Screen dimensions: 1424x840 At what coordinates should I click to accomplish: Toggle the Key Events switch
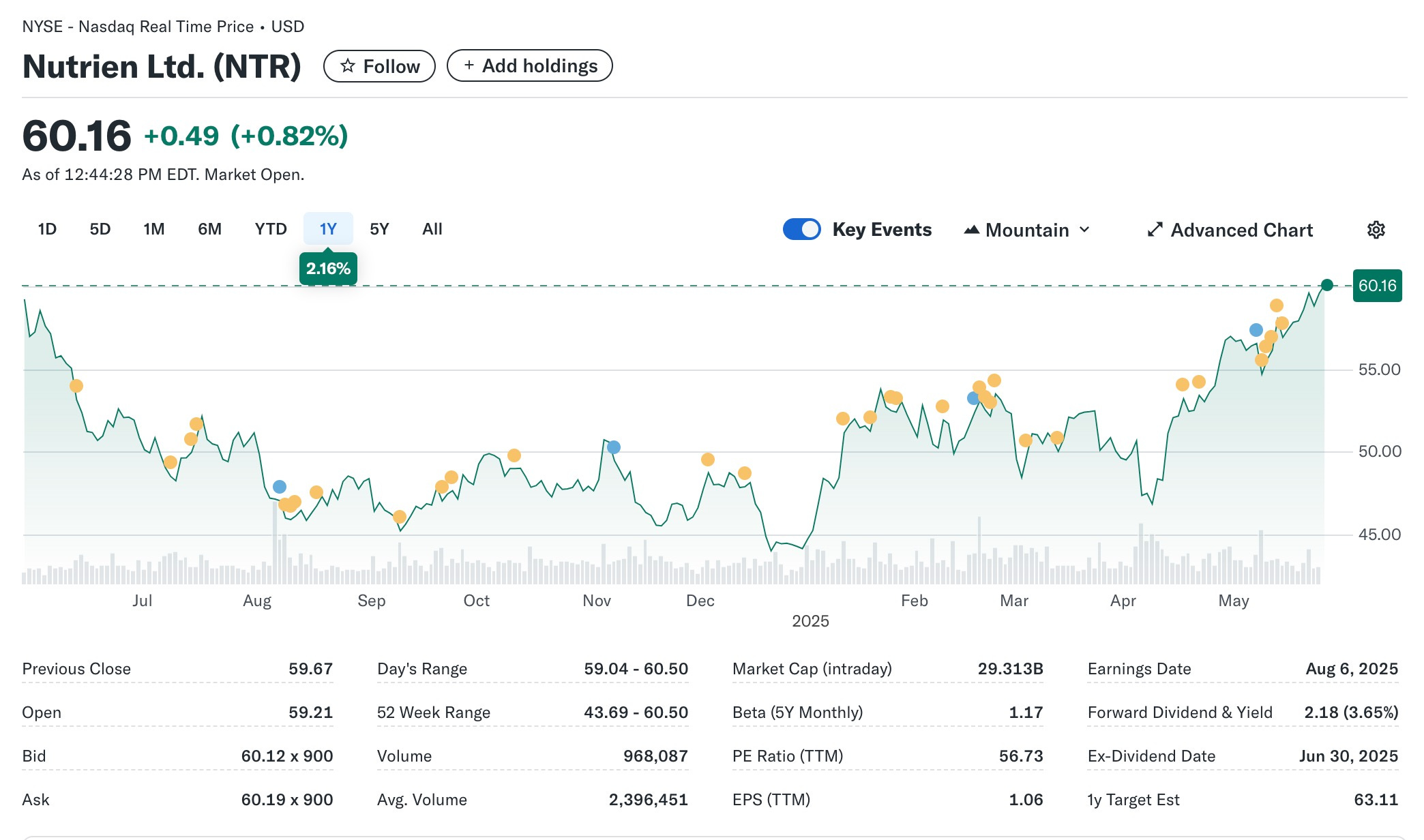pyautogui.click(x=802, y=230)
